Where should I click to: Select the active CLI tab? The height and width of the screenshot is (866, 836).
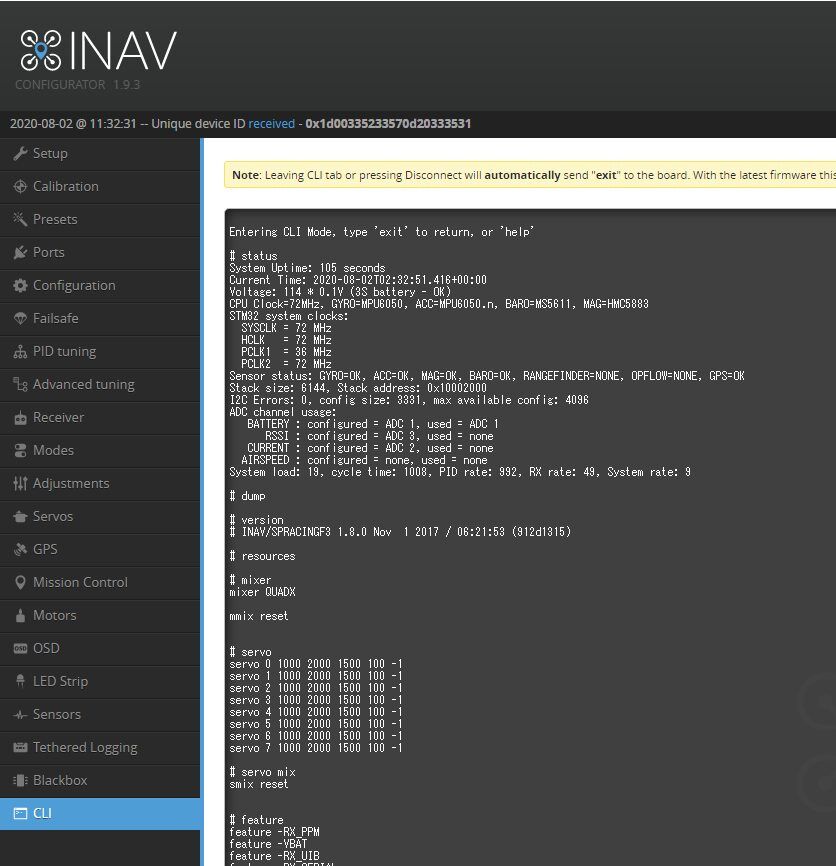tap(102, 814)
